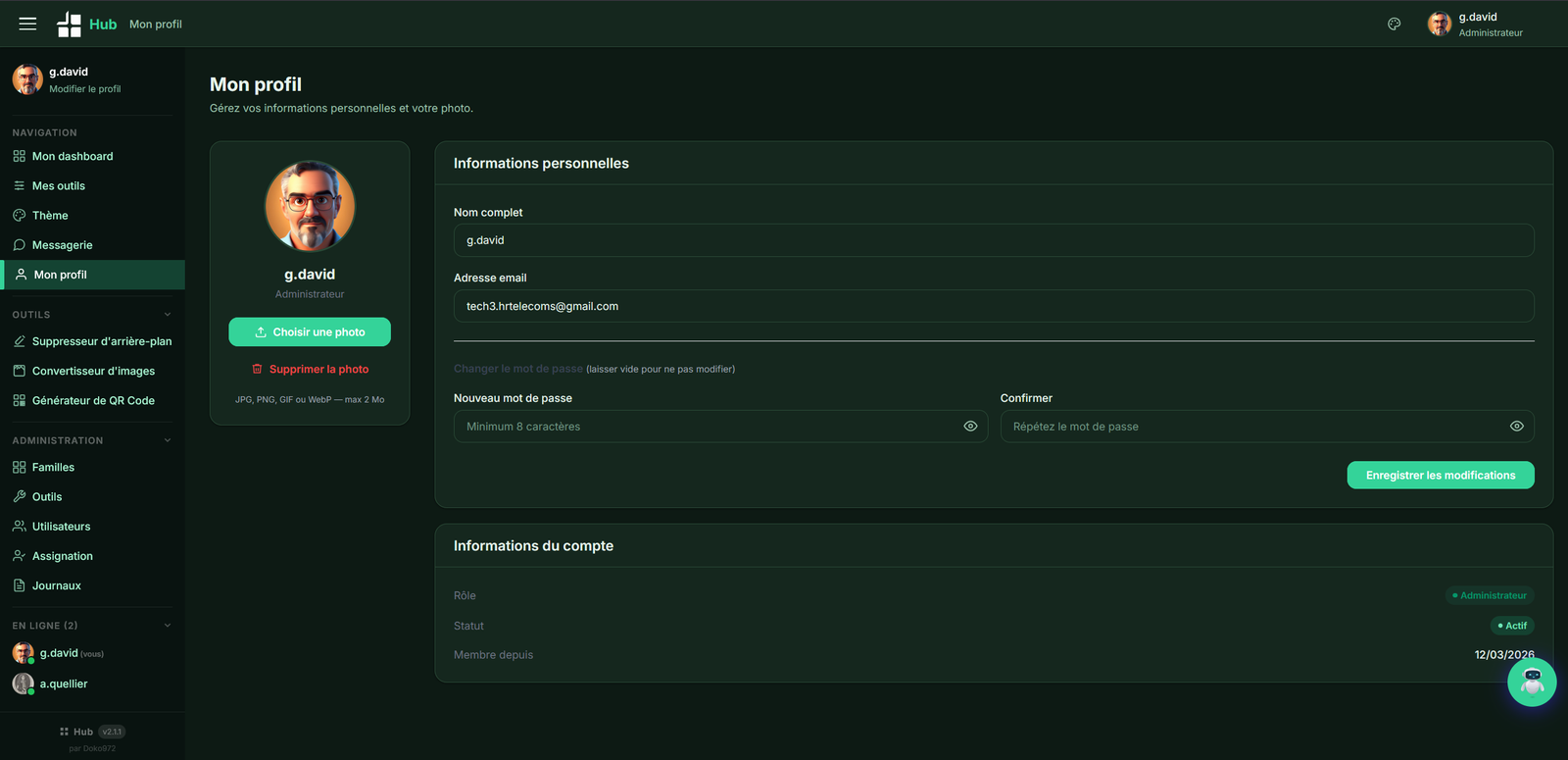Focus the Nom complet input field
Screen dimensions: 1568x760
point(994,240)
